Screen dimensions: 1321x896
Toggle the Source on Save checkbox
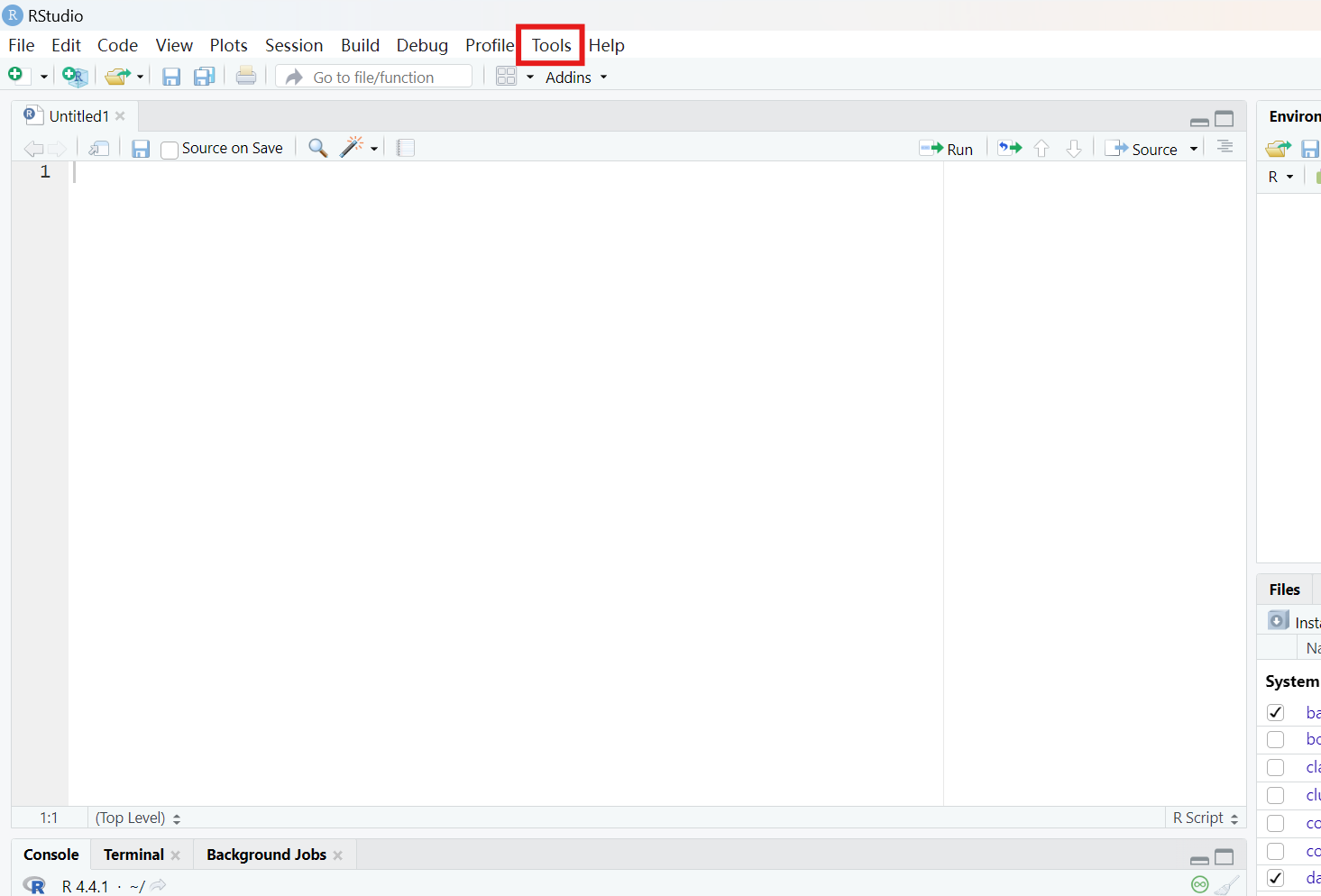(170, 150)
